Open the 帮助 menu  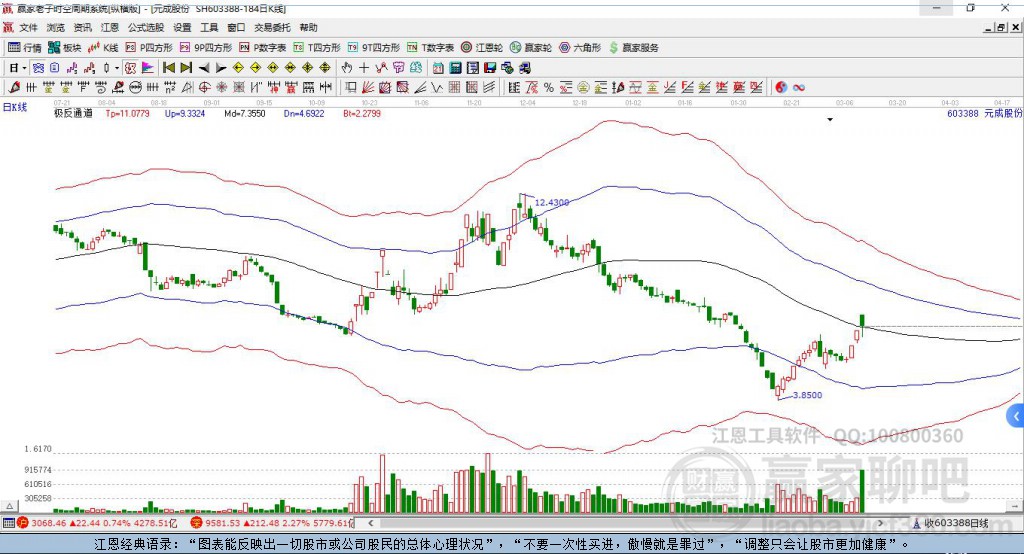pos(308,27)
